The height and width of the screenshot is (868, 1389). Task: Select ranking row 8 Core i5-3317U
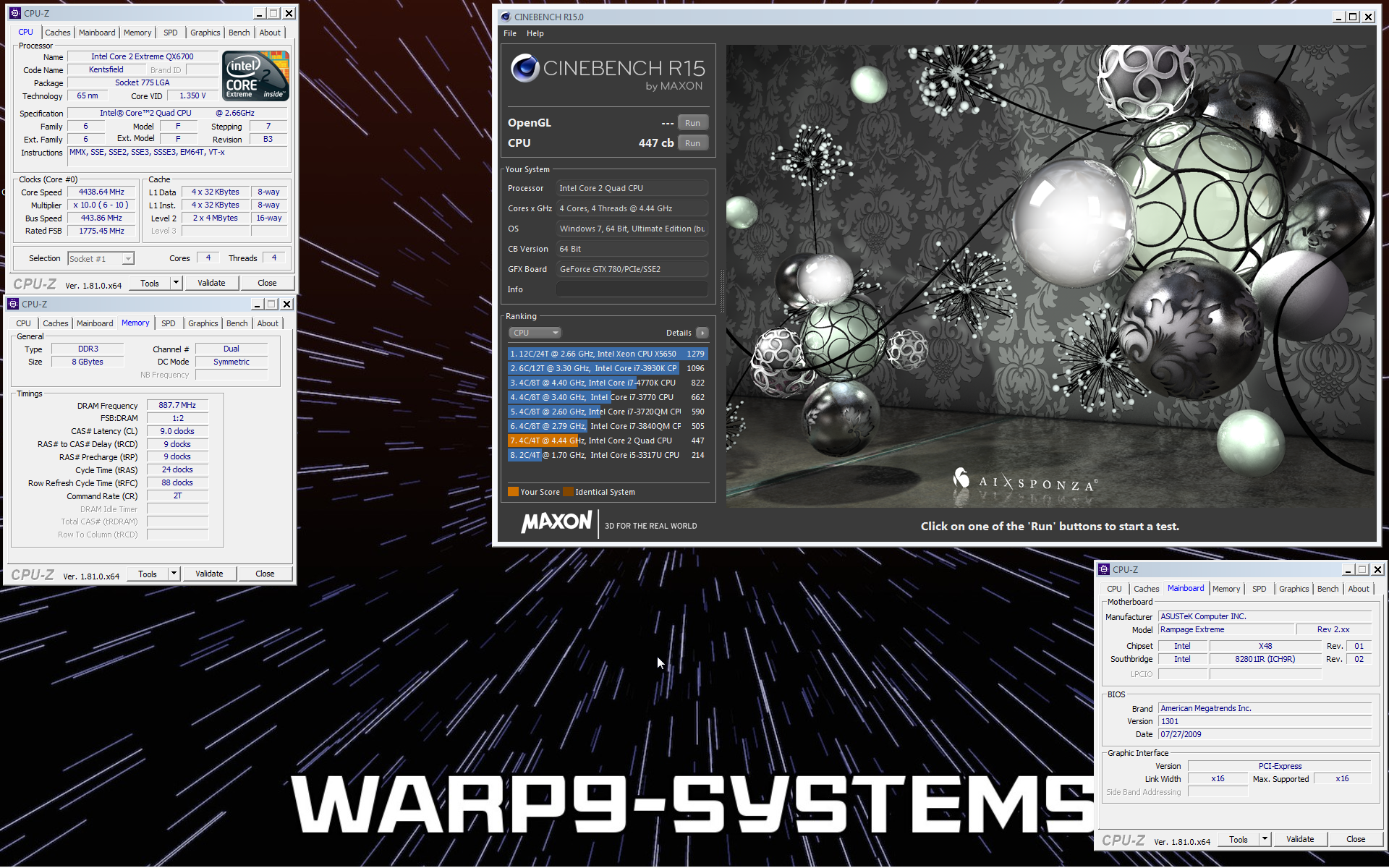coord(608,455)
